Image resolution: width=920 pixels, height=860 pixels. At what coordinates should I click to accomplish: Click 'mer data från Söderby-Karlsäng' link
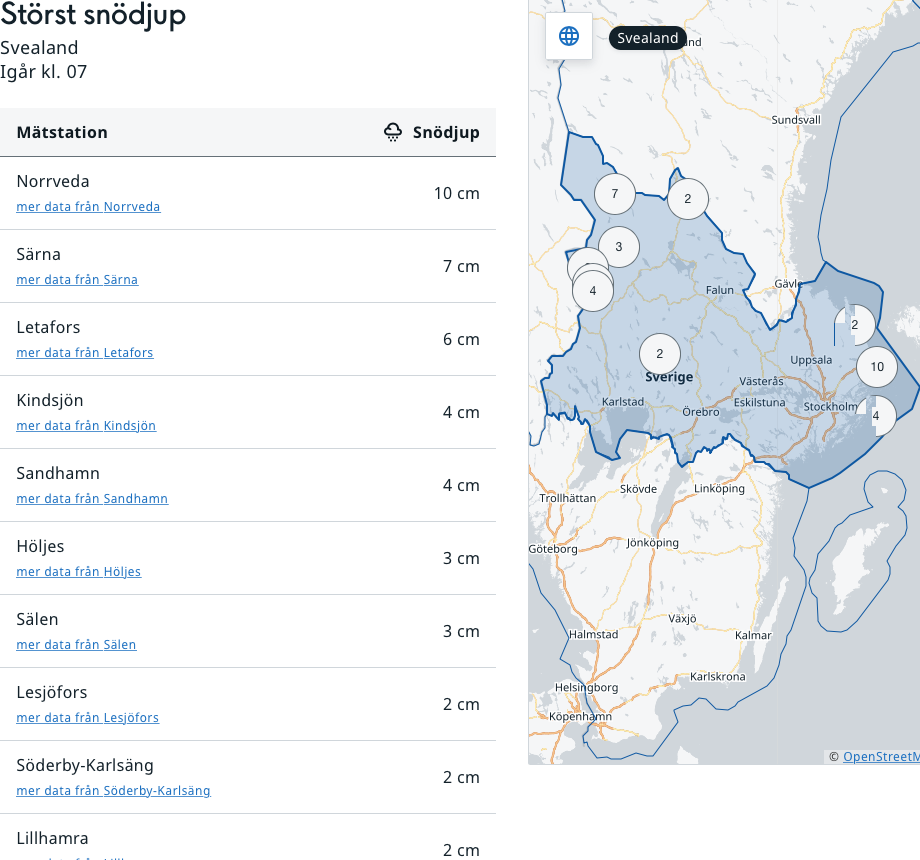113,791
